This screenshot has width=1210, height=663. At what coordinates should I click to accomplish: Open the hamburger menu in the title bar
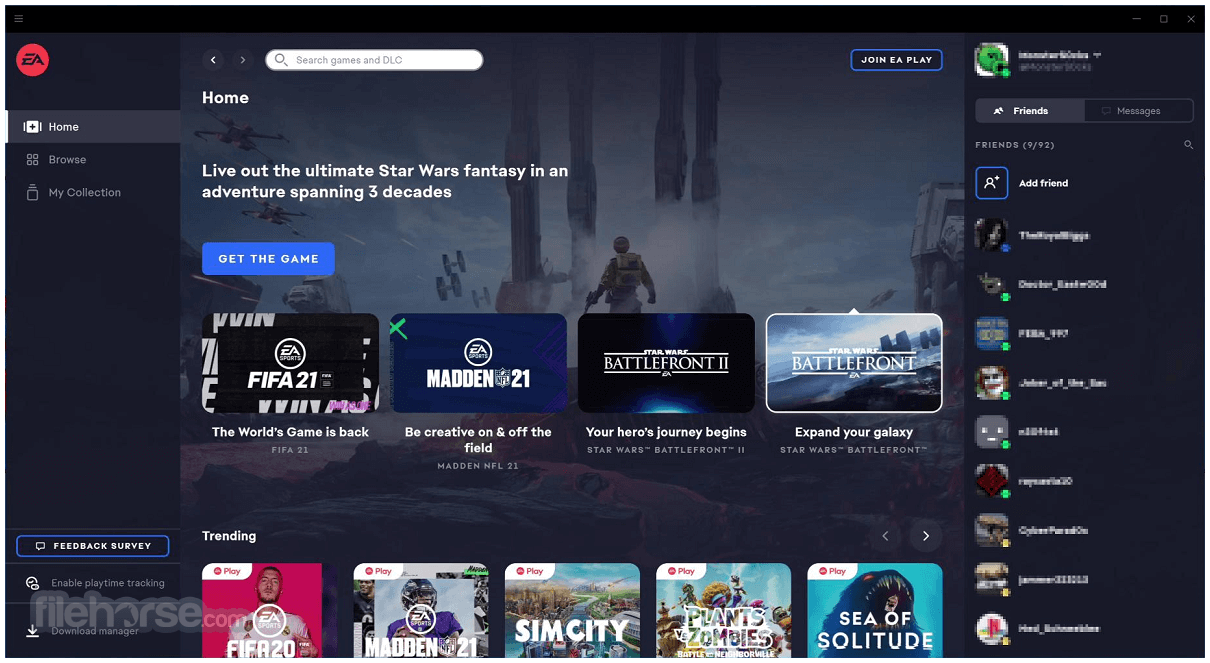pyautogui.click(x=19, y=19)
